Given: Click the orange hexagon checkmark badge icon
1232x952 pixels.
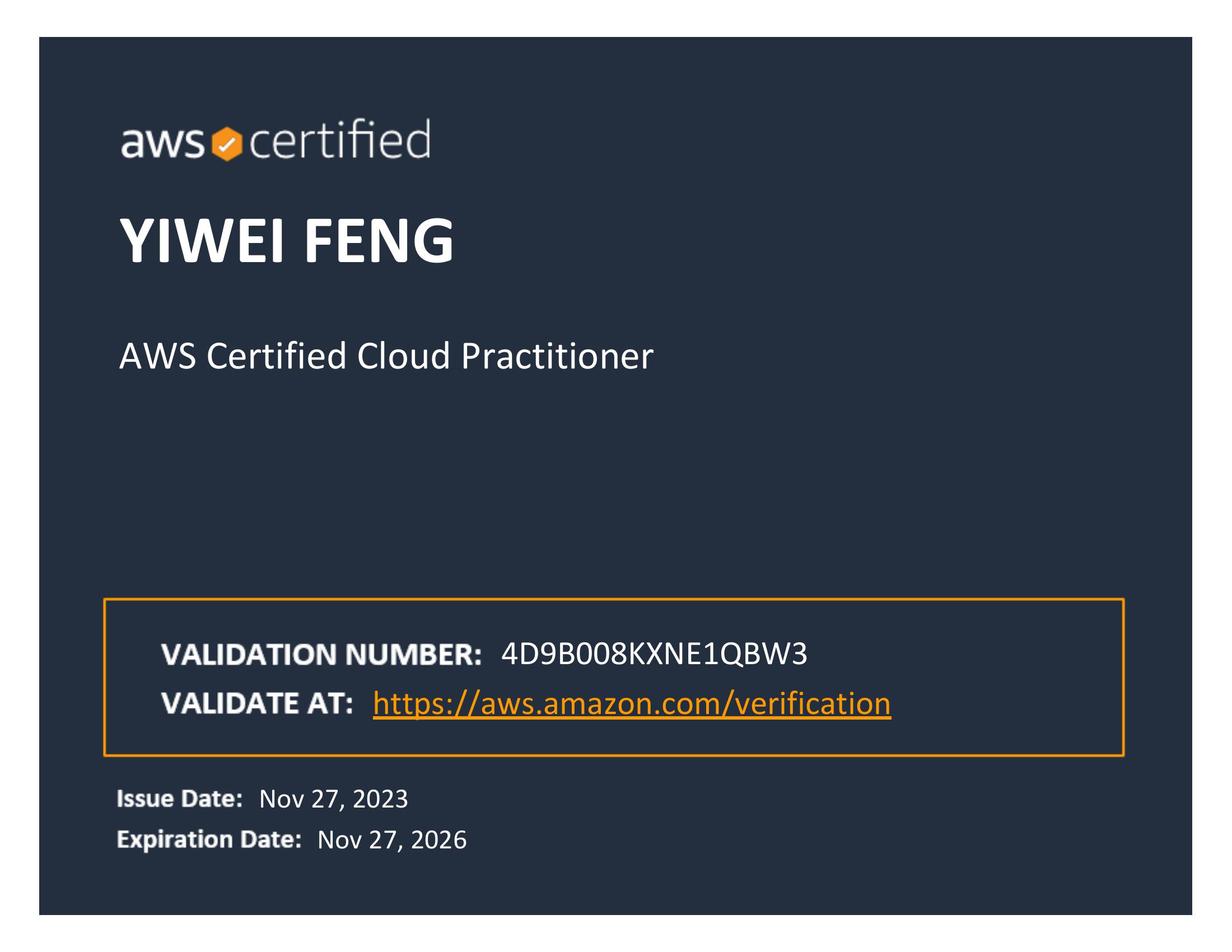Looking at the screenshot, I should pos(227,144).
